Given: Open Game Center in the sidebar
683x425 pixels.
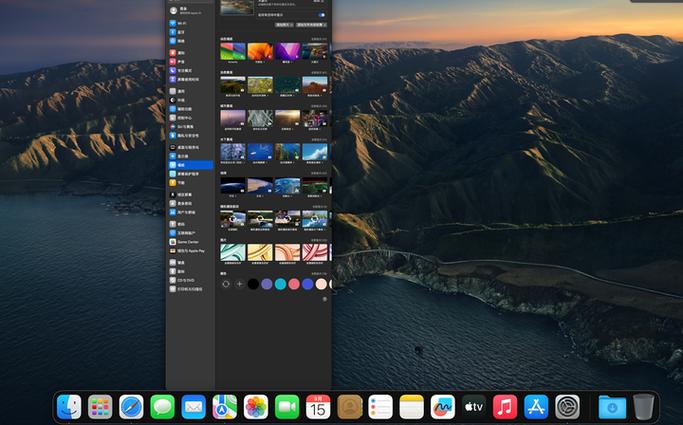Looking at the screenshot, I should [188, 242].
